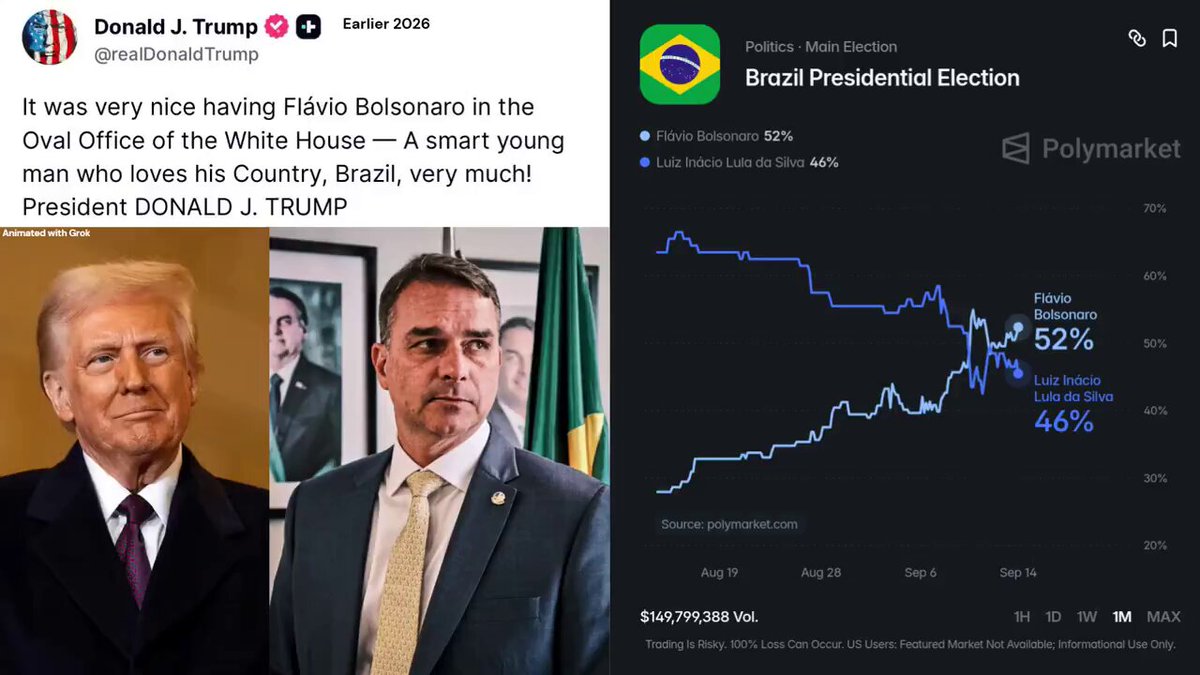Screen dimensions: 1200x675
Task: Open the @realDonaldTrump handle
Action: click(176, 54)
